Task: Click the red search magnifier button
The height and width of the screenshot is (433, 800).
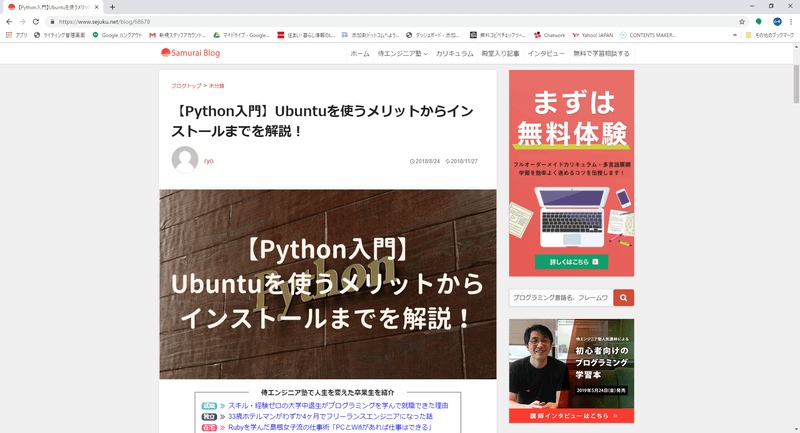Action: pos(623,297)
